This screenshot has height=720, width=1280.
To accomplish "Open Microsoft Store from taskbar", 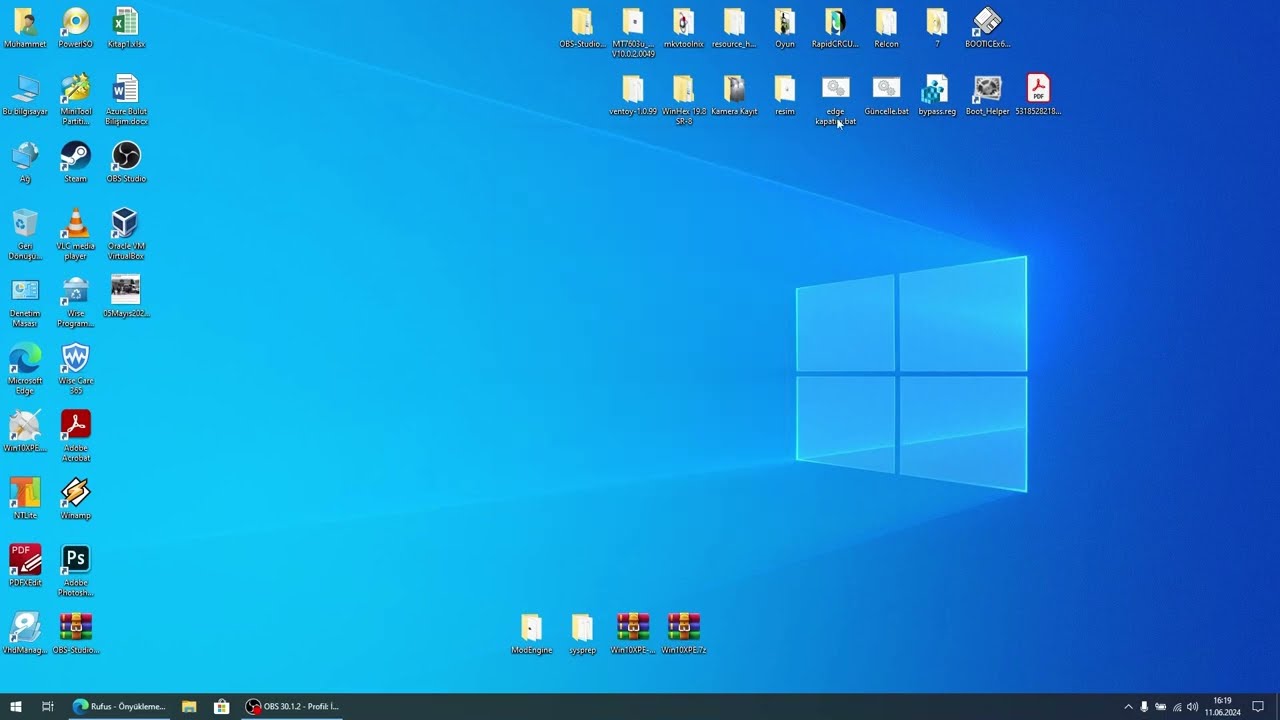I will (x=222, y=706).
